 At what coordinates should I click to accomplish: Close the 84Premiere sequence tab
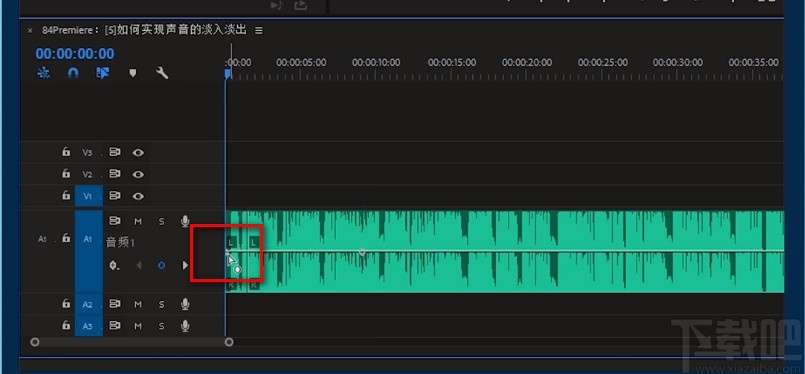pyautogui.click(x=30, y=30)
